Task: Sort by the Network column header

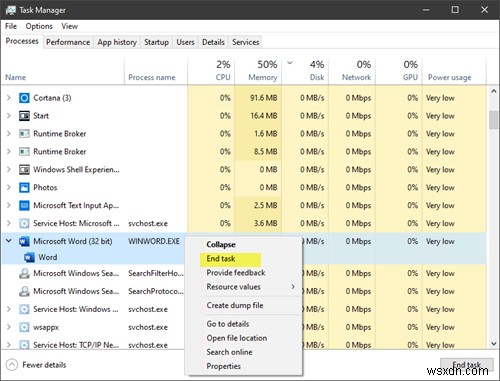Action: tap(352, 71)
